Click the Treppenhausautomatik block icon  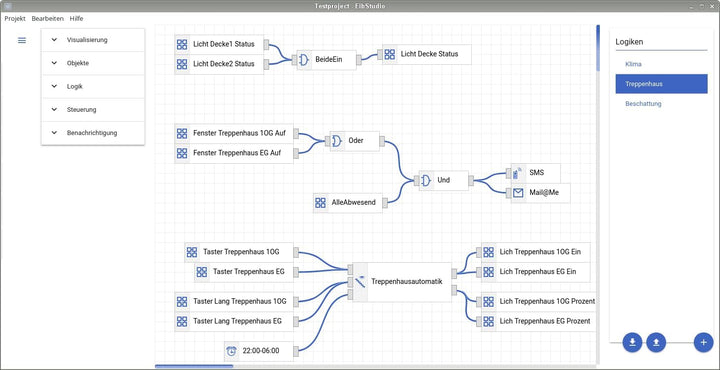click(360, 281)
